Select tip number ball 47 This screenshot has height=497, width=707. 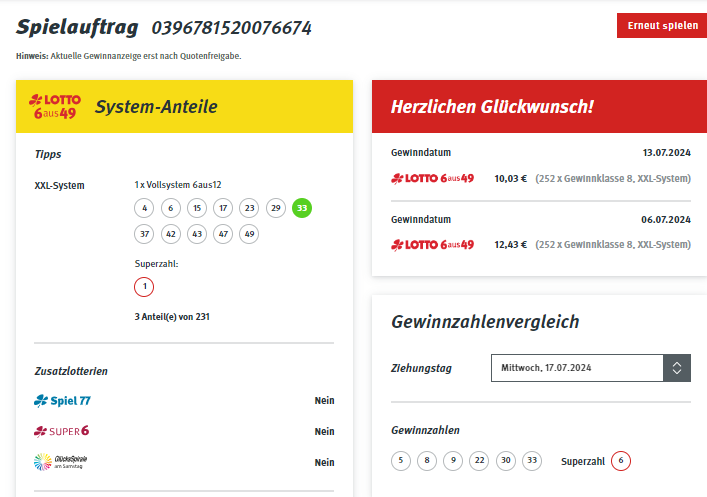223,234
